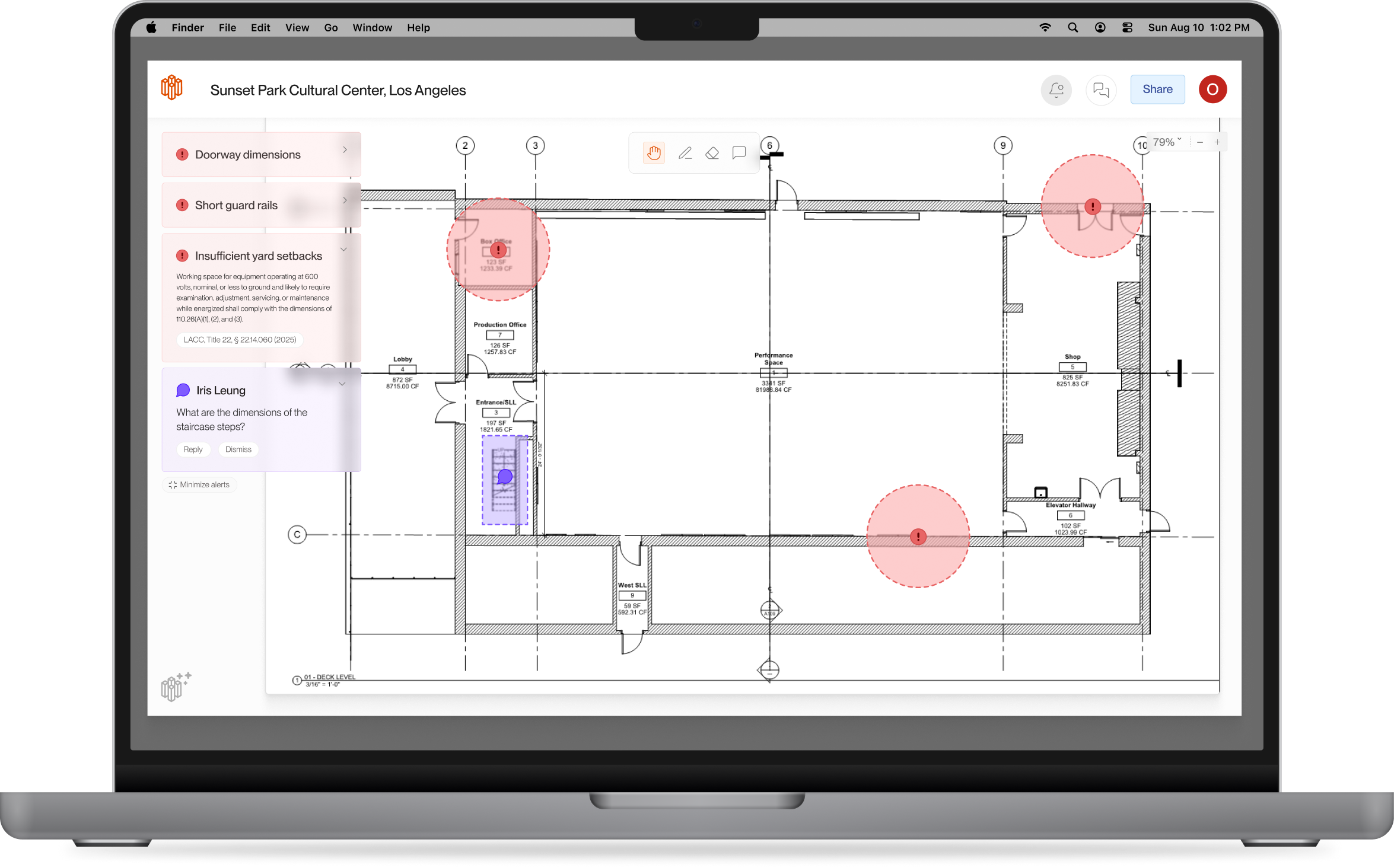Viewport: 1394px width, 868px height.
Task: Activate the comment bubble tool
Action: (739, 153)
